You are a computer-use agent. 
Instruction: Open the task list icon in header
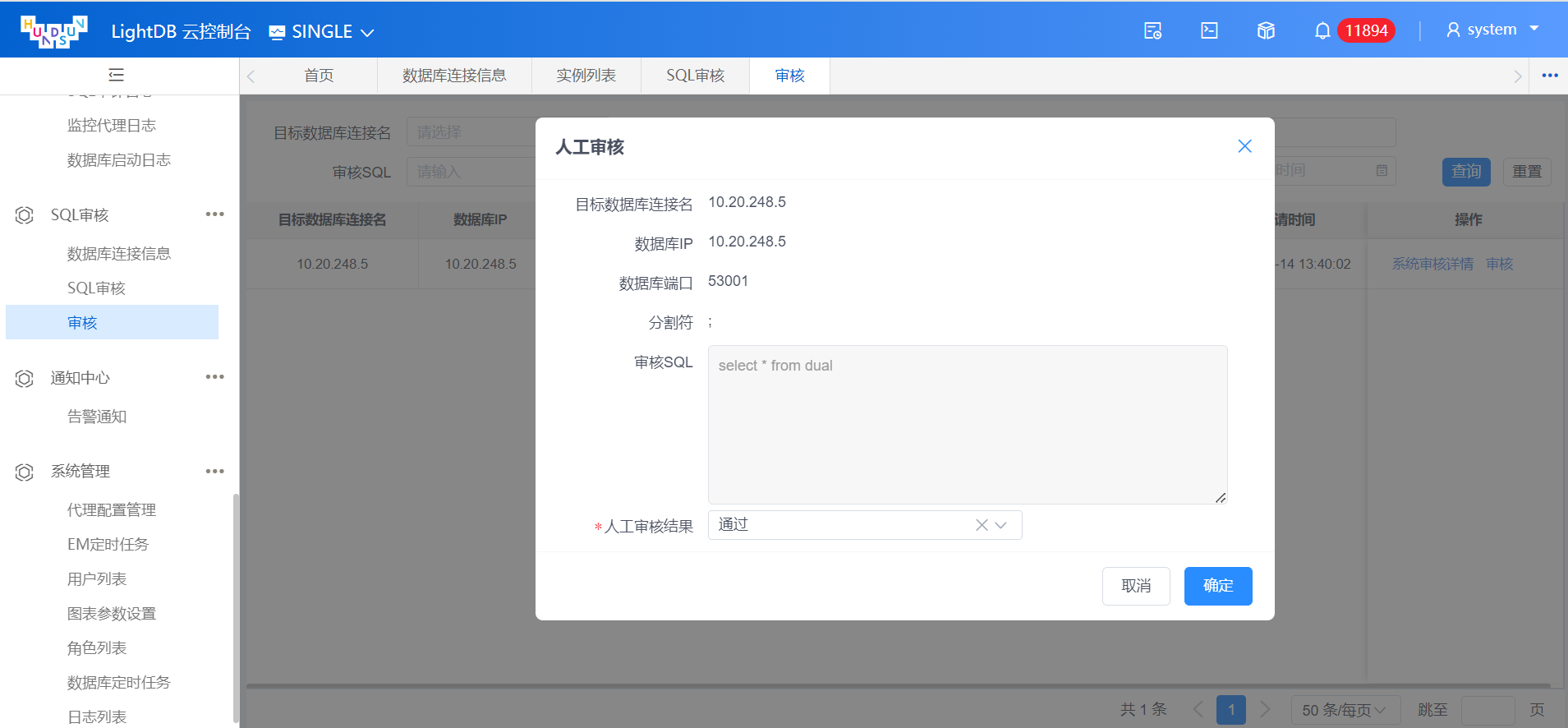point(1152,31)
